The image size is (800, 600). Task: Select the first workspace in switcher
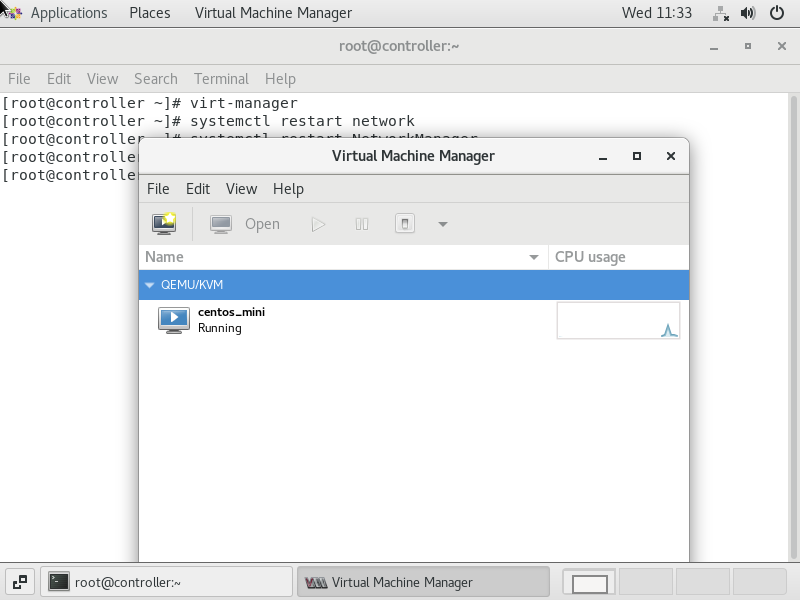590,582
